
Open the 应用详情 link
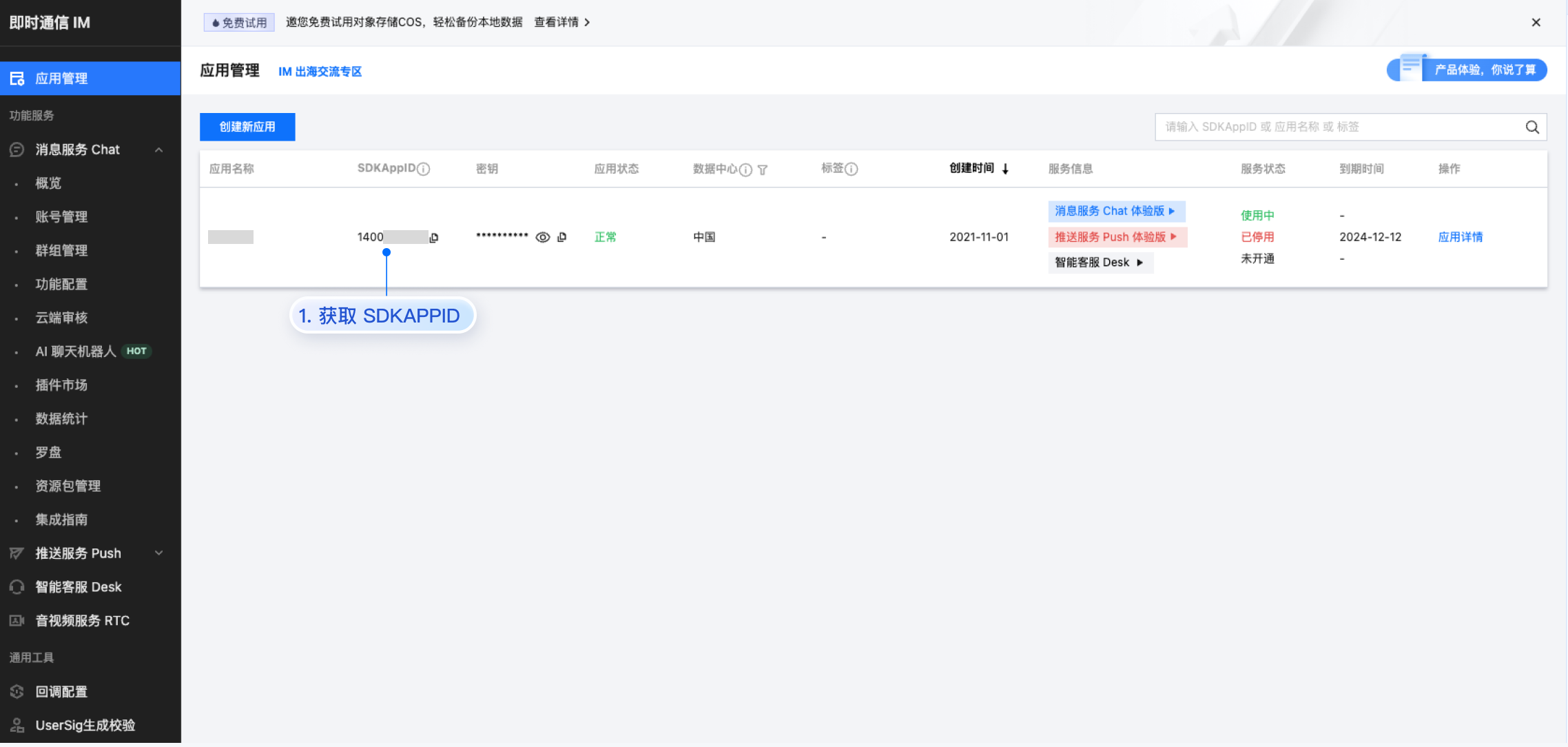pyautogui.click(x=1460, y=237)
